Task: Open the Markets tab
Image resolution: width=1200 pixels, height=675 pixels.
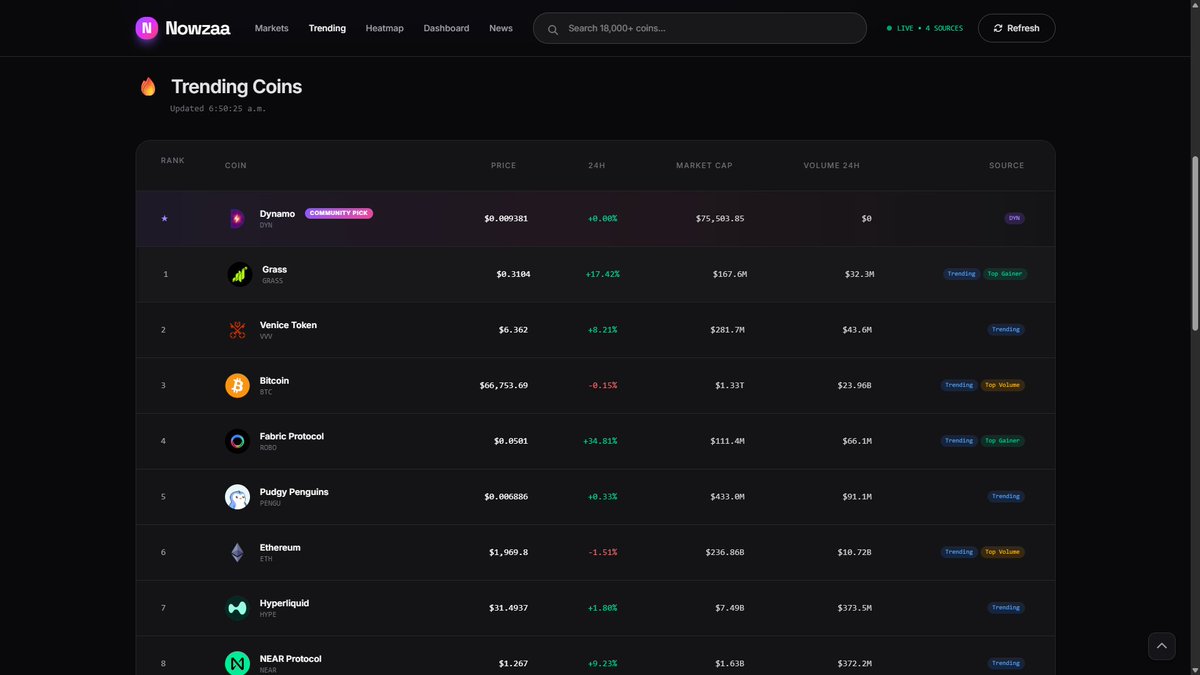Action: (272, 28)
